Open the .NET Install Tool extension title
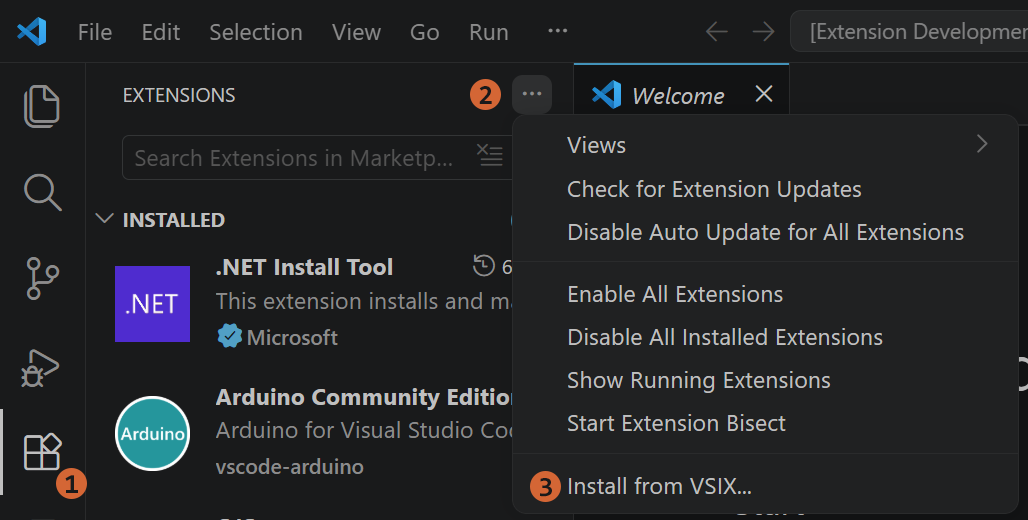Viewport: 1028px width, 520px height. tap(304, 267)
